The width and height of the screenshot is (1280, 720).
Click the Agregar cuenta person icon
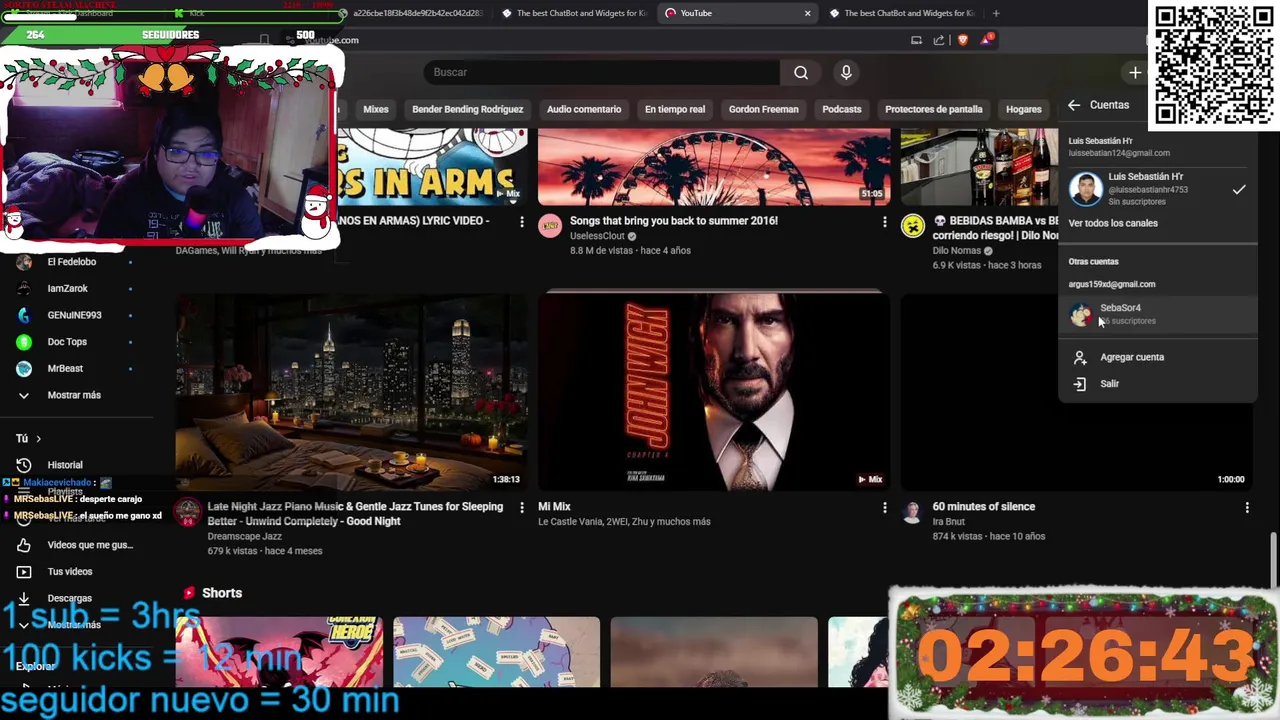click(x=1080, y=357)
